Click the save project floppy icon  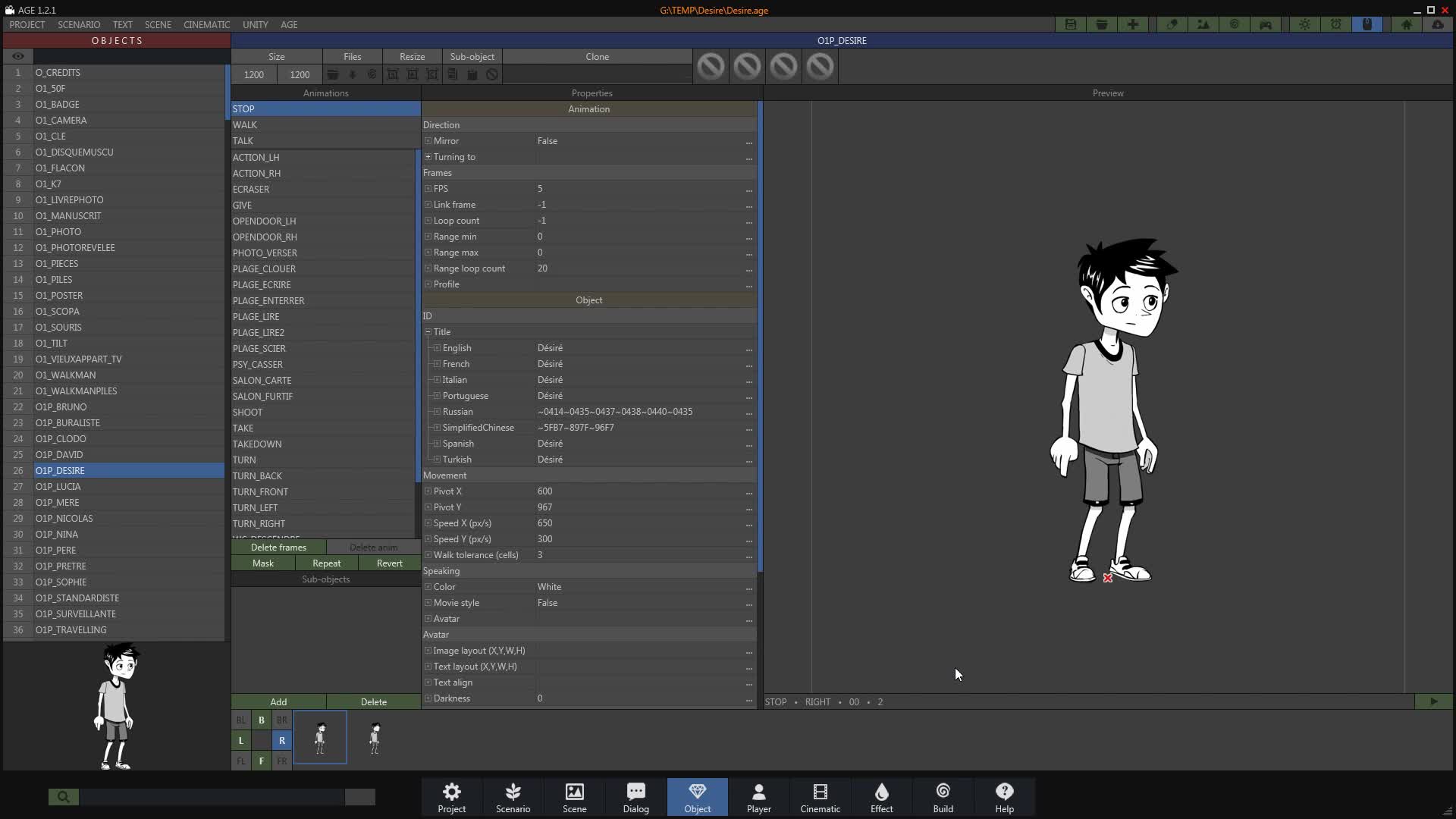1071,24
